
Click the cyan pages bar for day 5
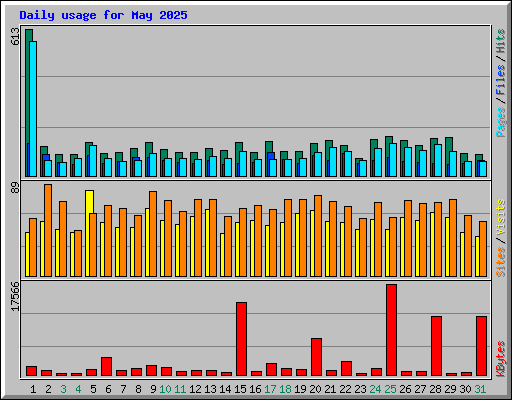click(93, 161)
